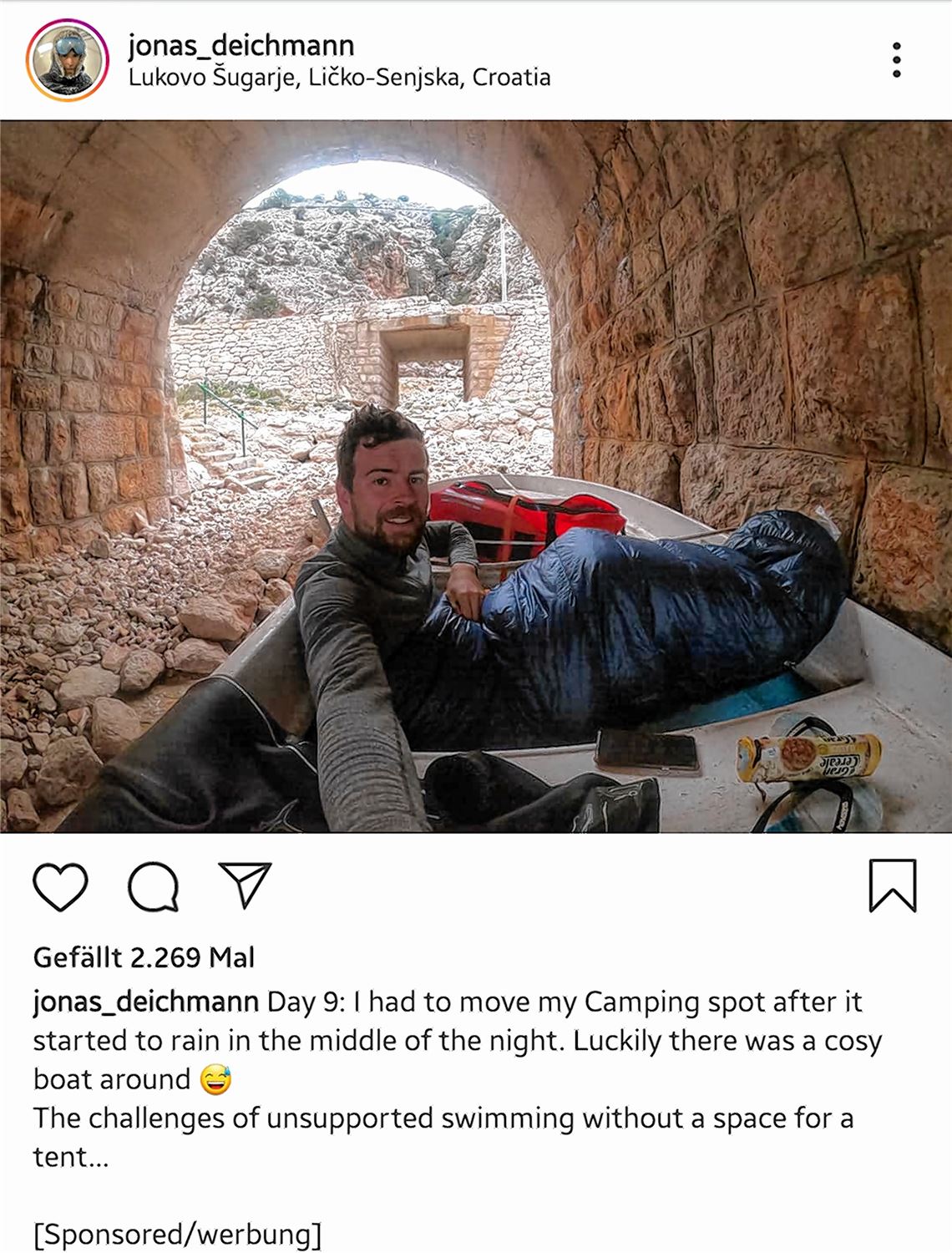Save the post with the bookmark icon
This screenshot has height=1253, width=952.
tap(893, 885)
